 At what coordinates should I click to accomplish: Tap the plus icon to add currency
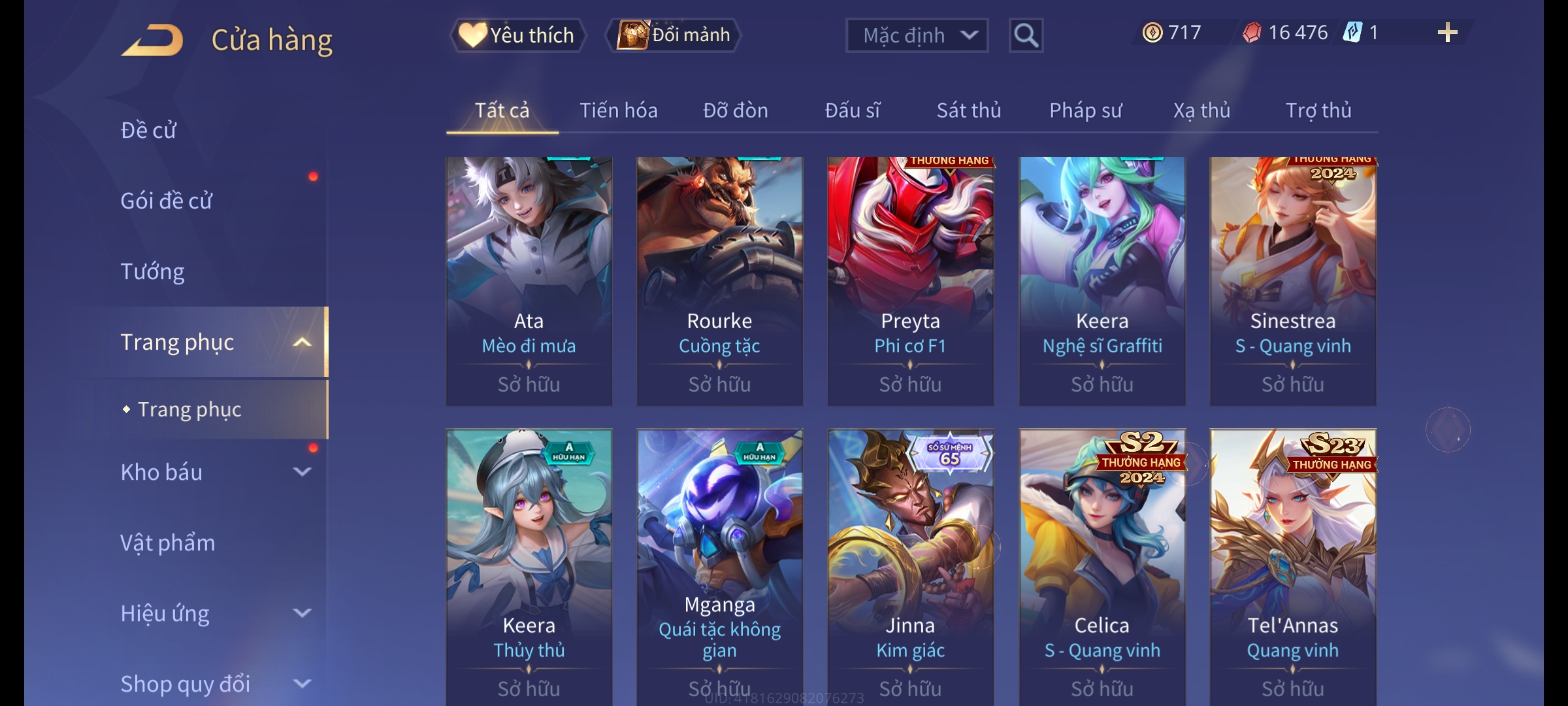[1448, 32]
